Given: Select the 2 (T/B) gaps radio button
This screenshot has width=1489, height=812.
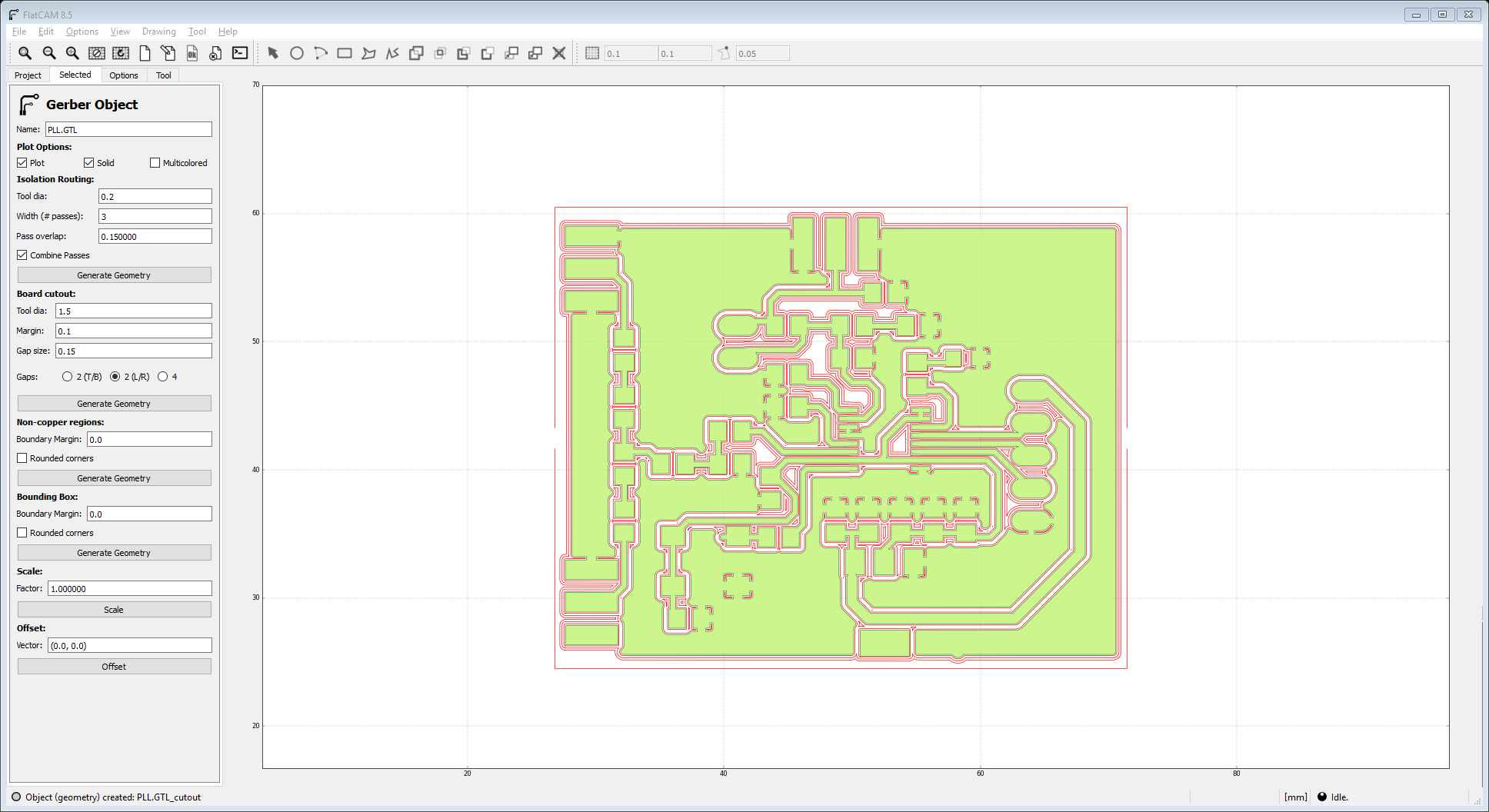Looking at the screenshot, I should (67, 377).
